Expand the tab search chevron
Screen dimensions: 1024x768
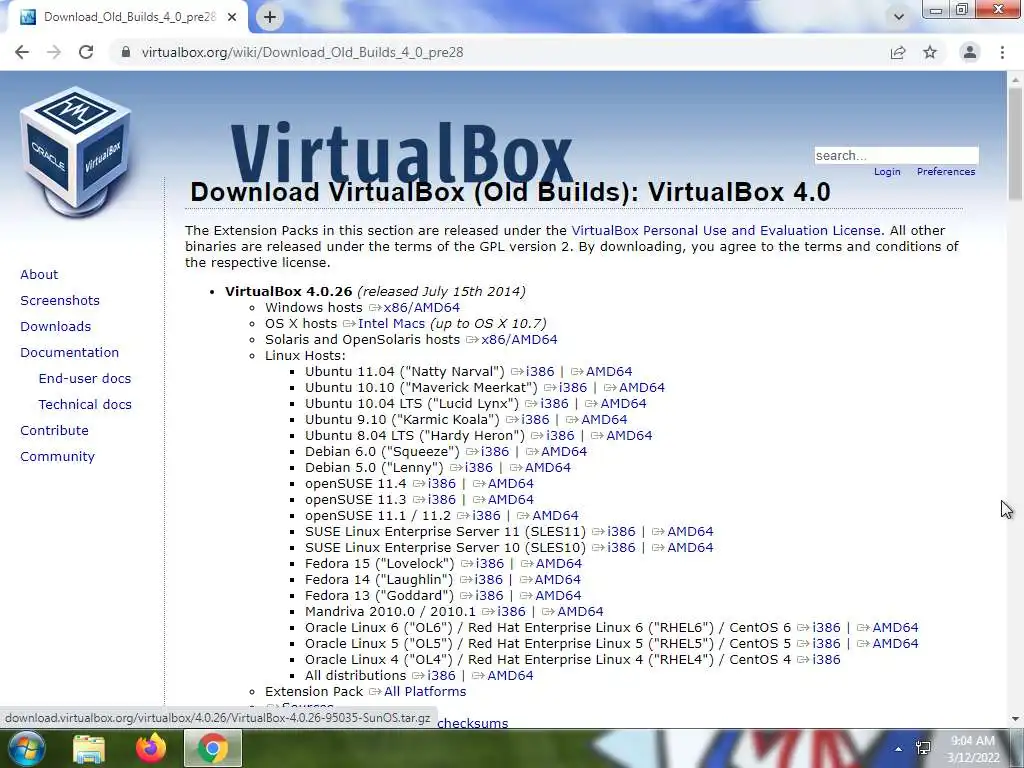point(899,17)
